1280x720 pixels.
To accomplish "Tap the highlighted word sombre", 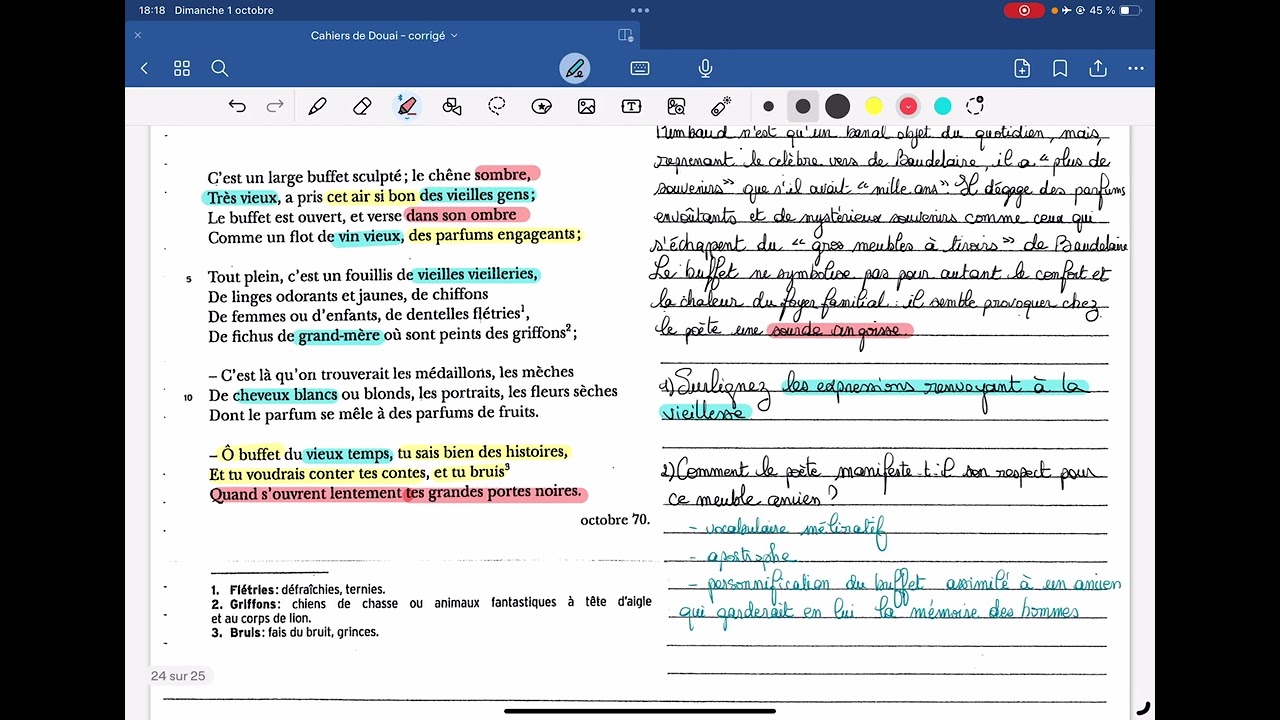I will [503, 175].
